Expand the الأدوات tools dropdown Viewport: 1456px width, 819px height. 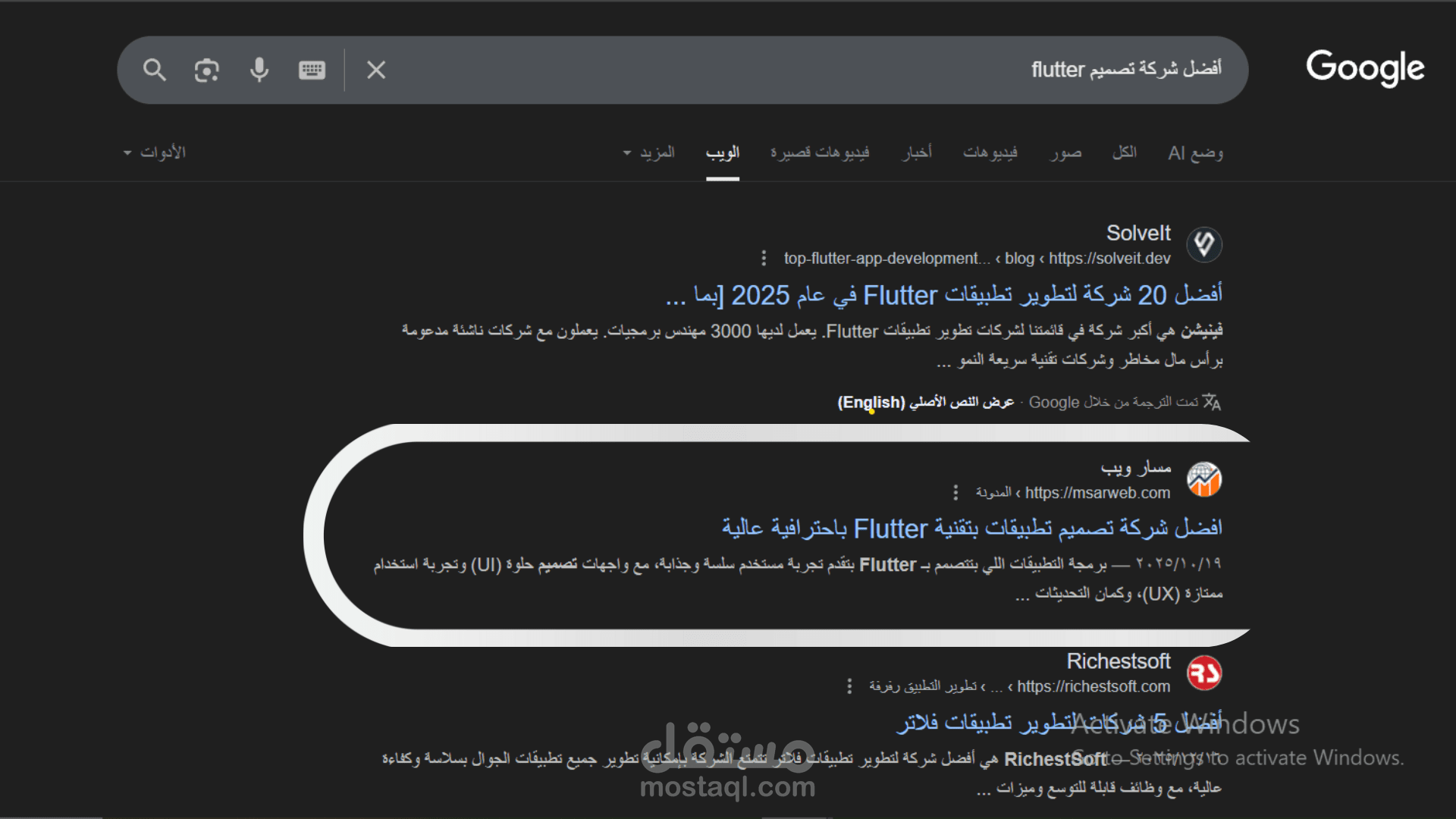pos(155,152)
